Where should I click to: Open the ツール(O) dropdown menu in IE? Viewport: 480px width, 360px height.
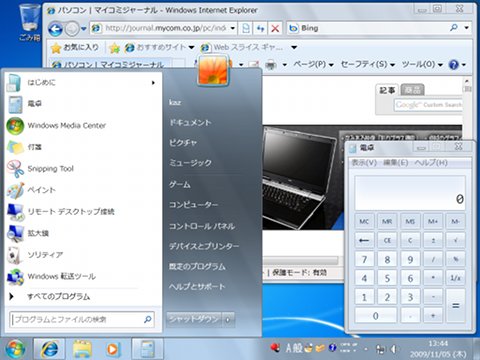click(x=422, y=64)
